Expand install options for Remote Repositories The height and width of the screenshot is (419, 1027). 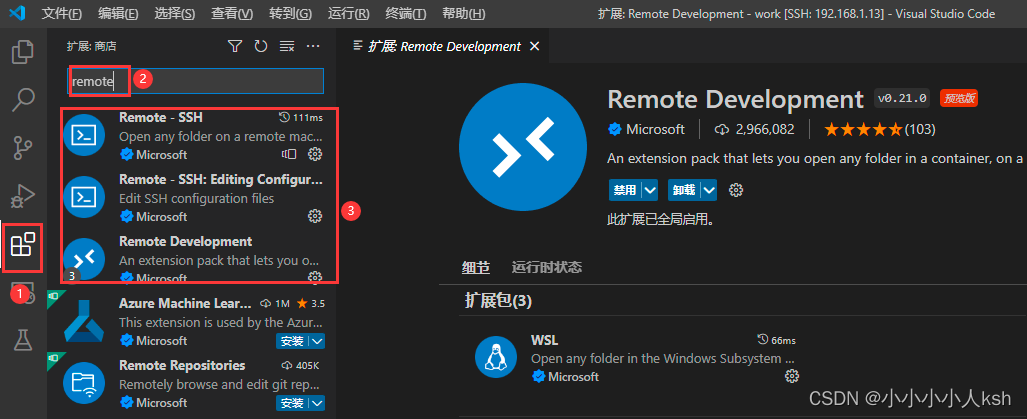coord(317,402)
